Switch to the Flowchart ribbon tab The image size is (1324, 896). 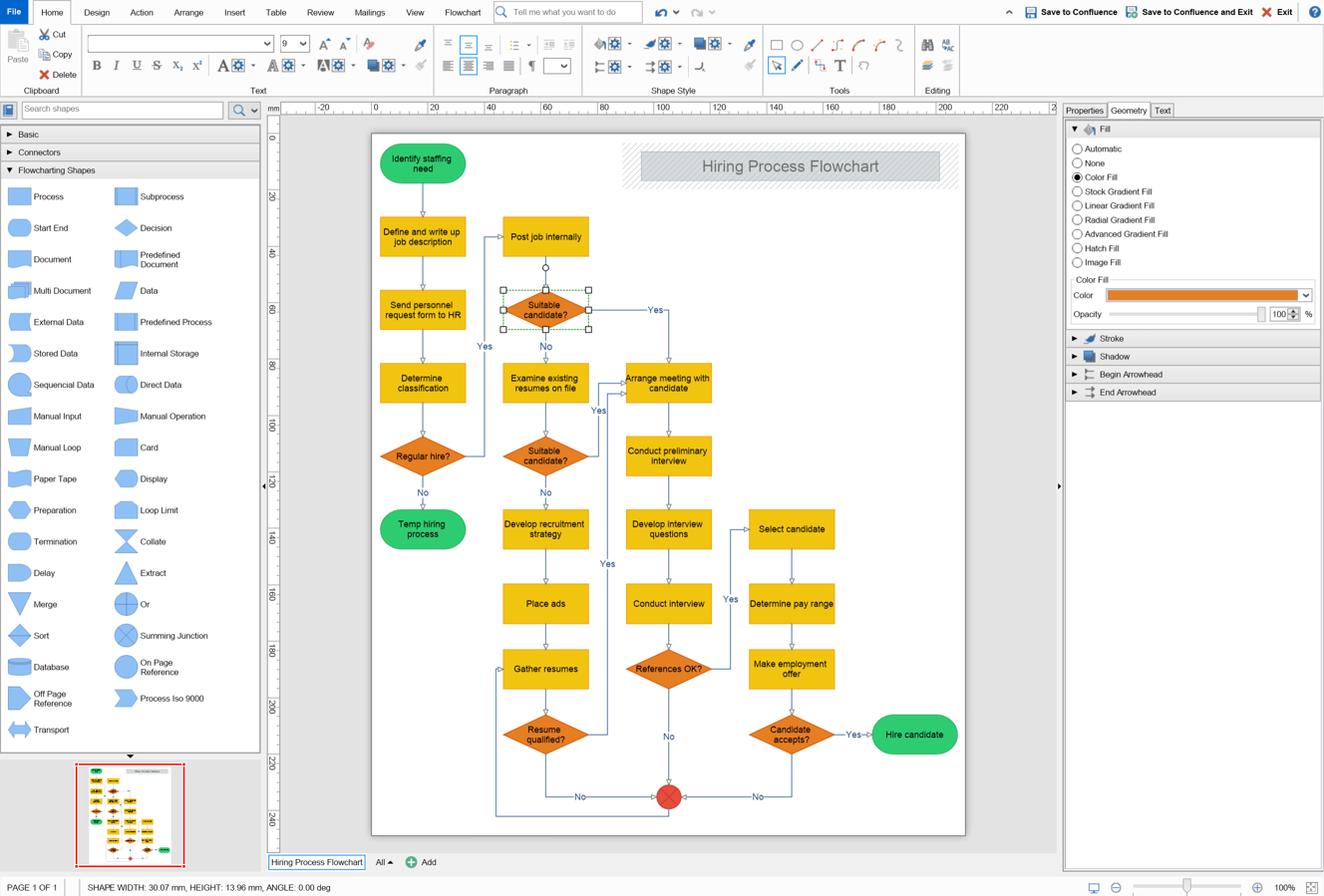click(x=463, y=12)
